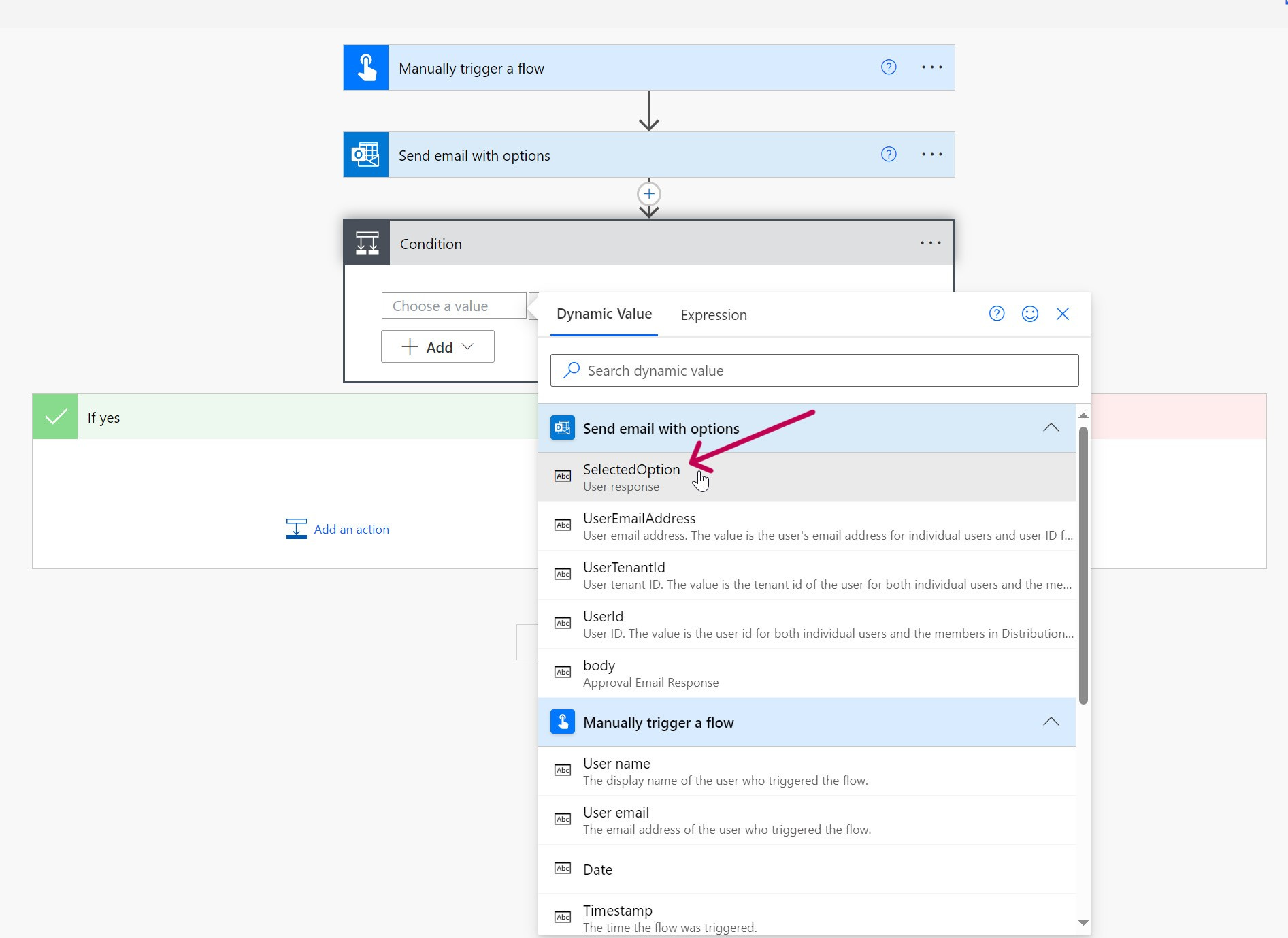Collapse the Send email with options group
This screenshot has height=938, width=1288.
(x=1051, y=427)
